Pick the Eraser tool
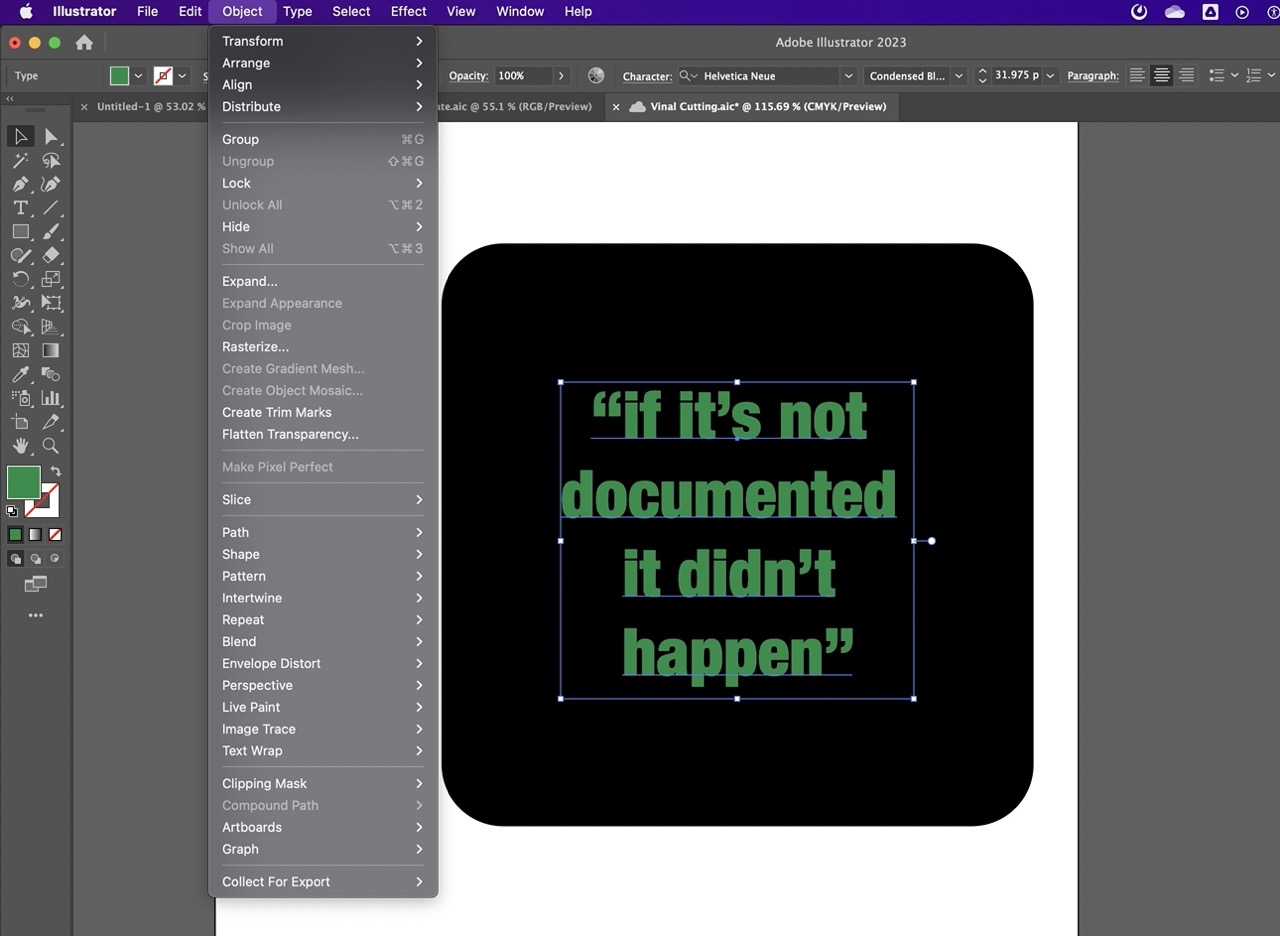Viewport: 1280px width, 936px height. (51, 256)
